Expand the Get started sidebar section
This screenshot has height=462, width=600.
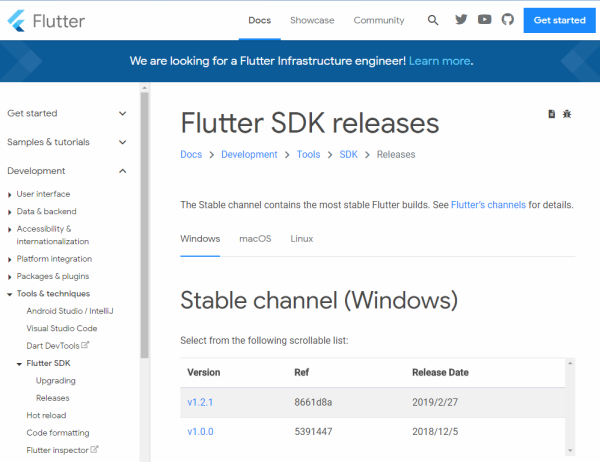122,113
